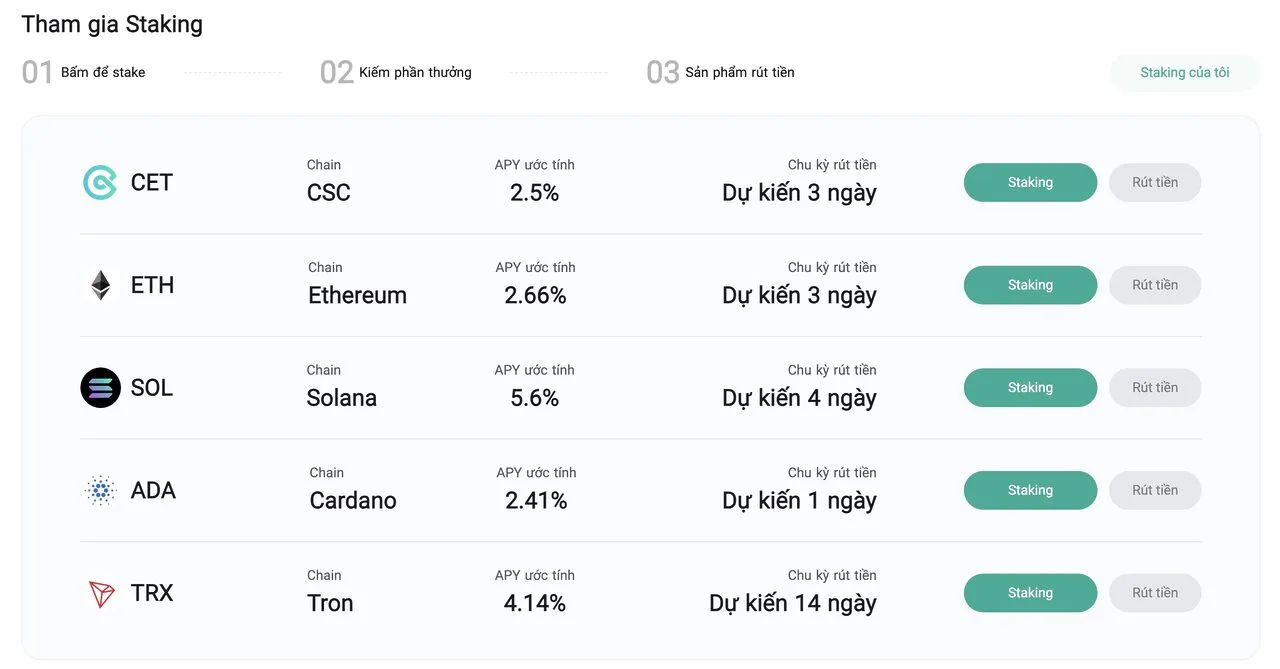Click the Cardano ADA logo icon
Viewport: 1280px width, 669px height.
coord(100,491)
